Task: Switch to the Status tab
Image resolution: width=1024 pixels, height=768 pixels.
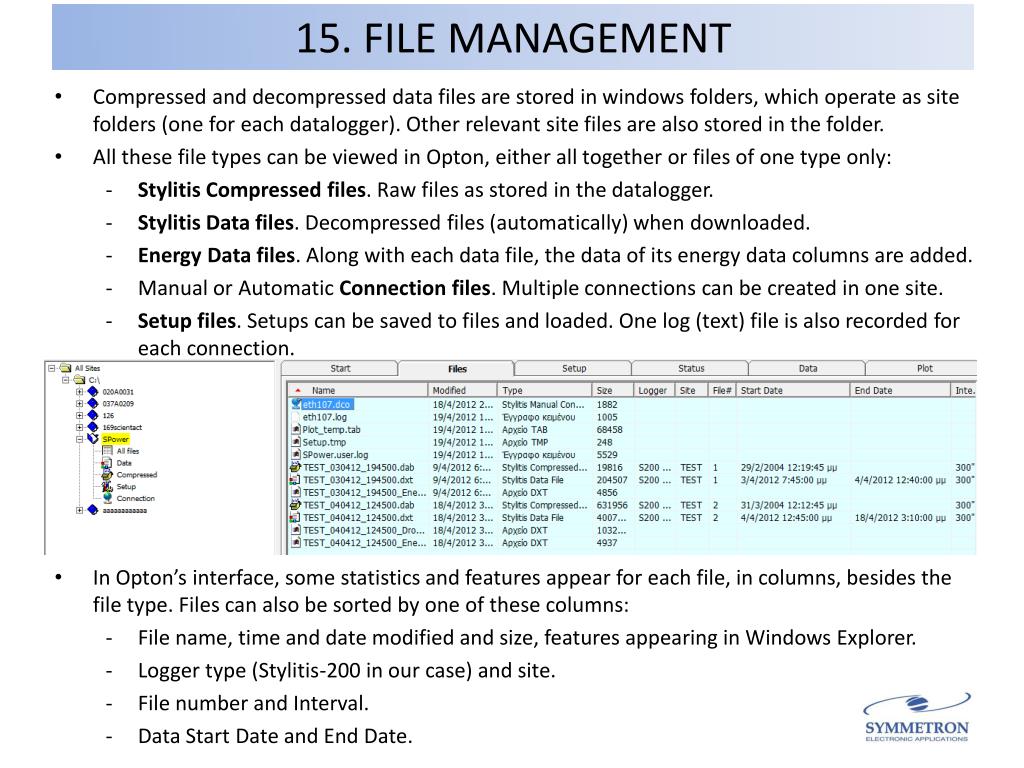Action: [x=690, y=368]
